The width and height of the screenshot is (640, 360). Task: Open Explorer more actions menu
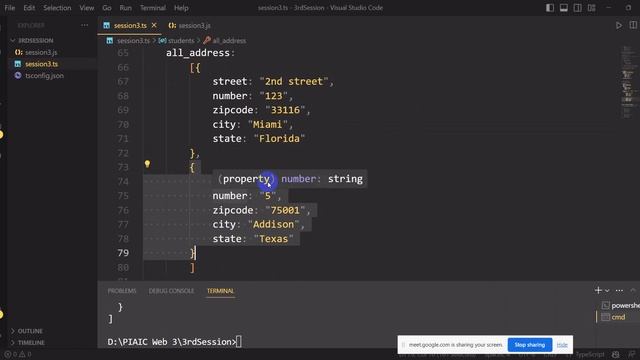coord(84,25)
